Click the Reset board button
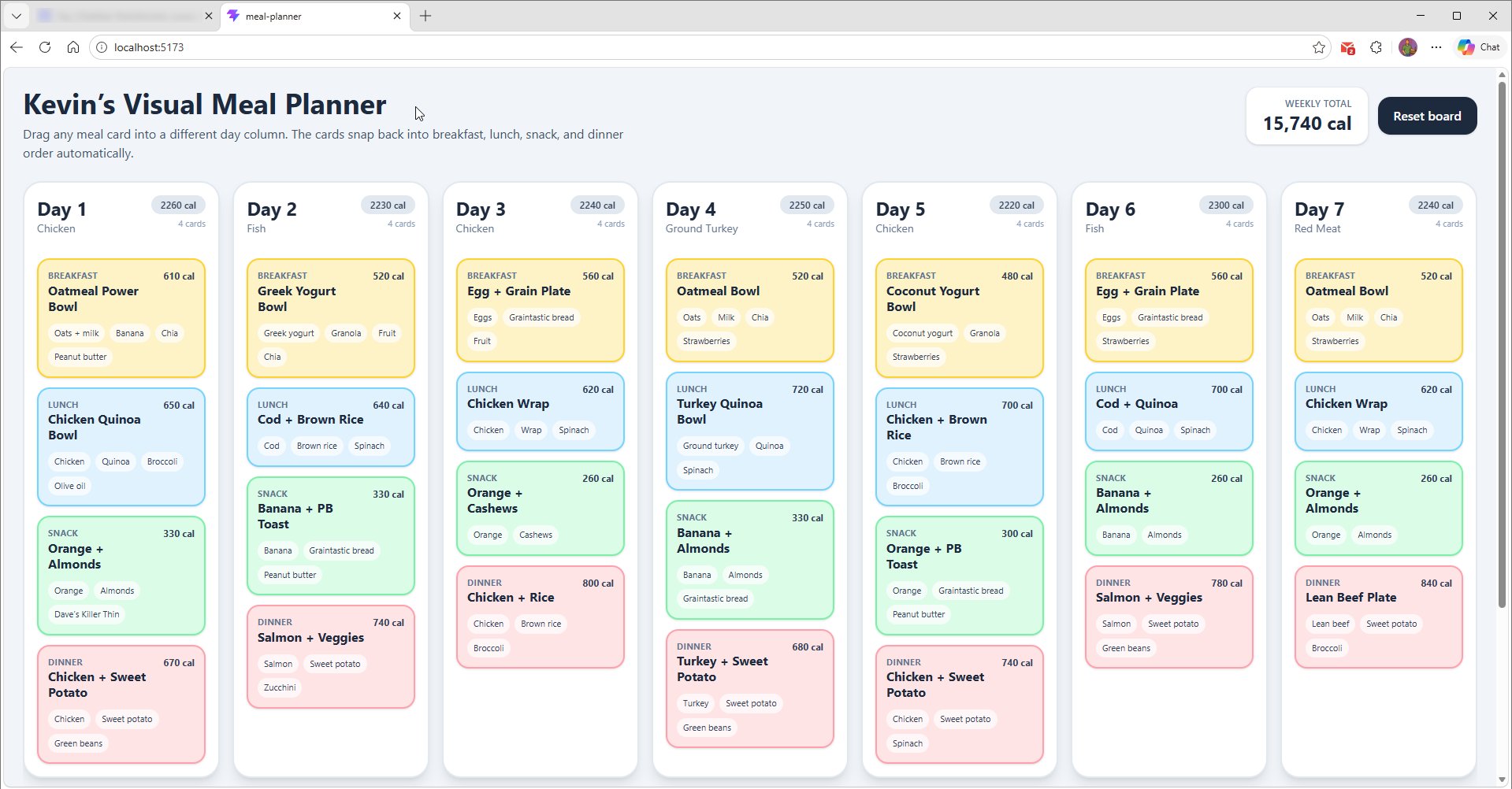1512x789 pixels. (x=1427, y=116)
